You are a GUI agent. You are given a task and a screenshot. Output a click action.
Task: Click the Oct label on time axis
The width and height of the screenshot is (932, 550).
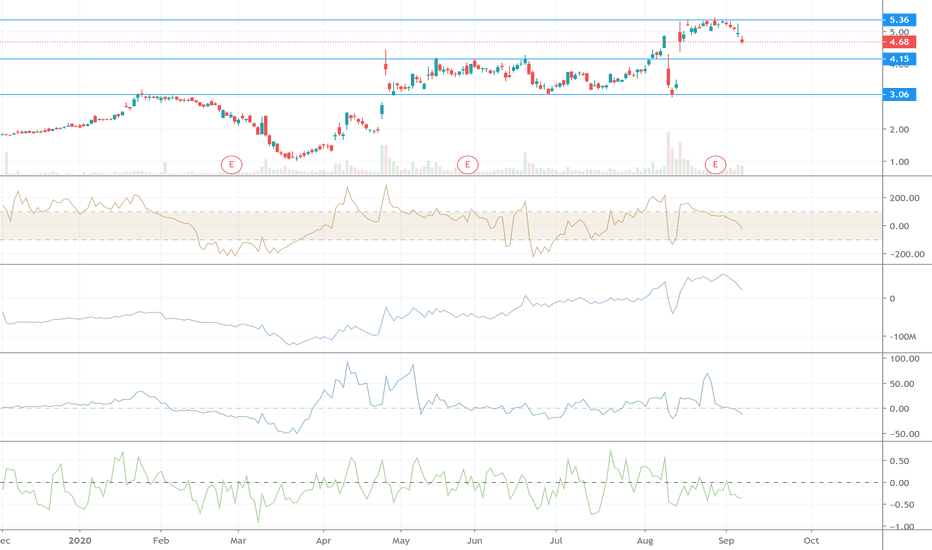811,540
